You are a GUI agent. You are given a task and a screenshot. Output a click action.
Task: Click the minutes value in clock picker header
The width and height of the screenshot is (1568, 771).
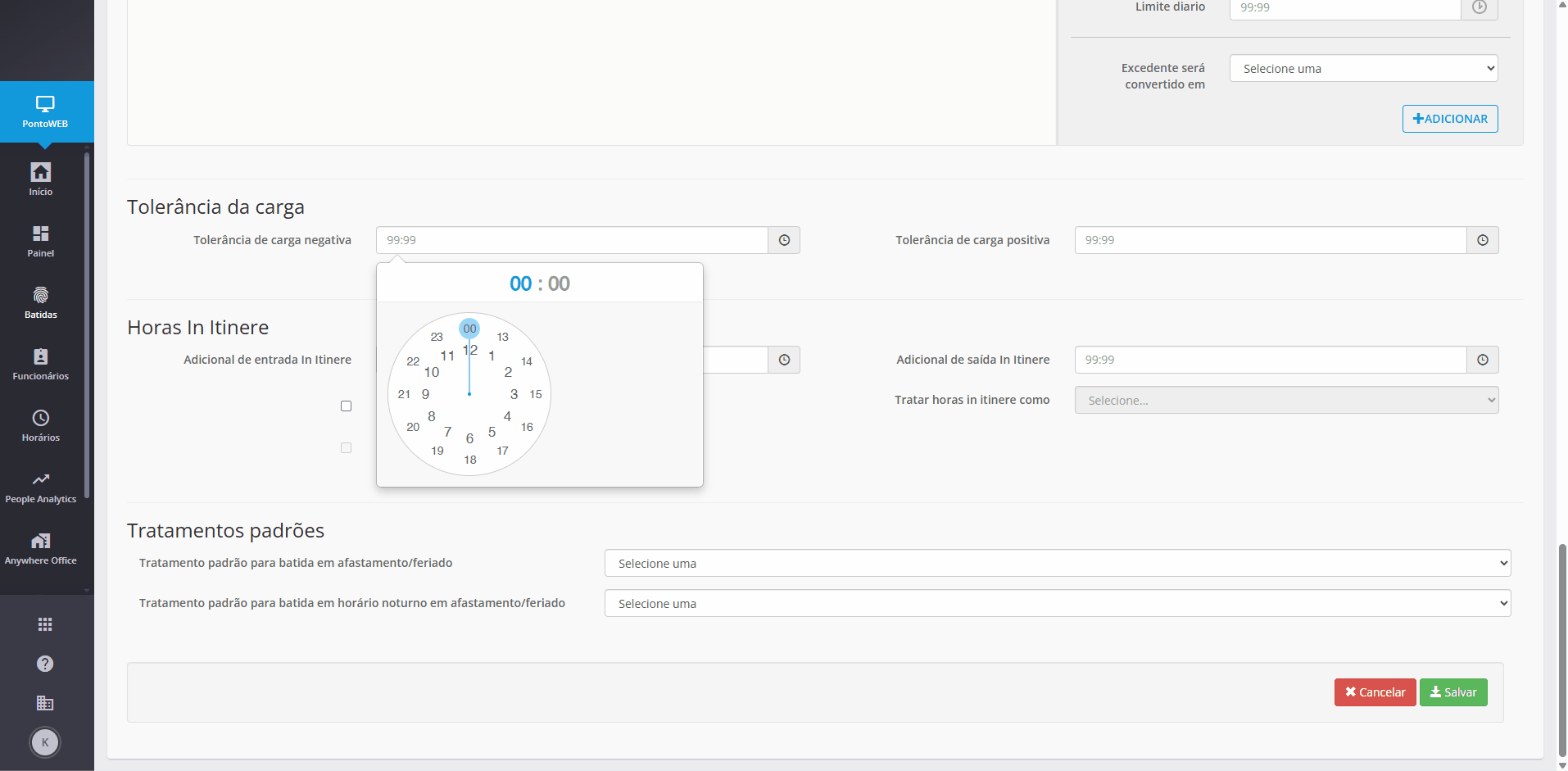pyautogui.click(x=559, y=283)
